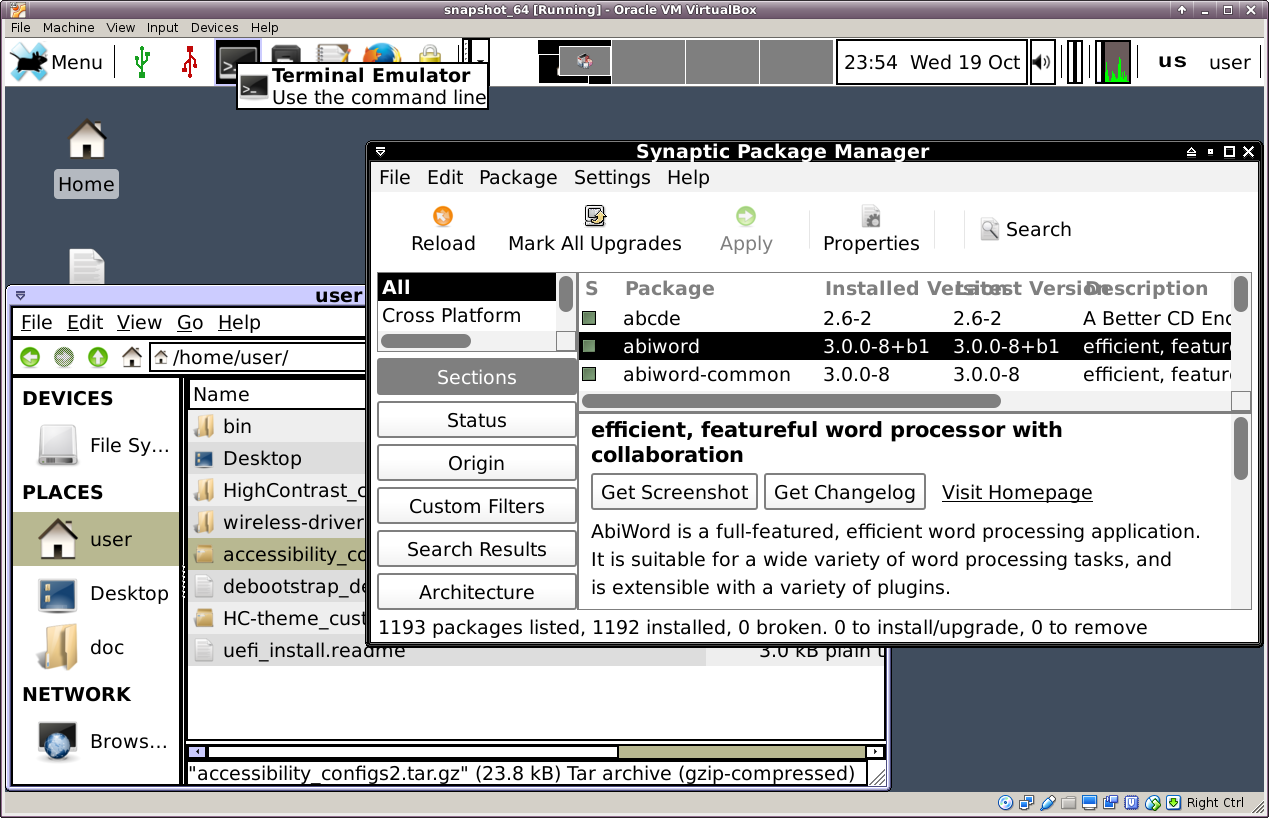Click status box of abcde package
This screenshot has width=1269, height=818.
click(590, 319)
